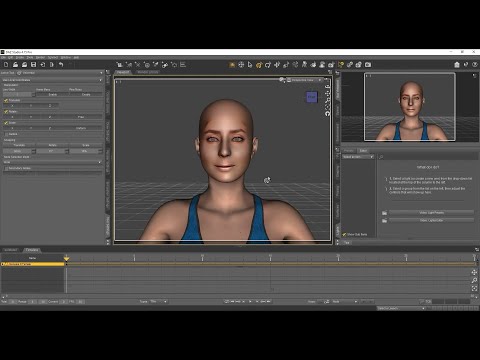Click the Line Width slider
The width and height of the screenshot is (480, 360).
pyautogui.click(x=17, y=95)
